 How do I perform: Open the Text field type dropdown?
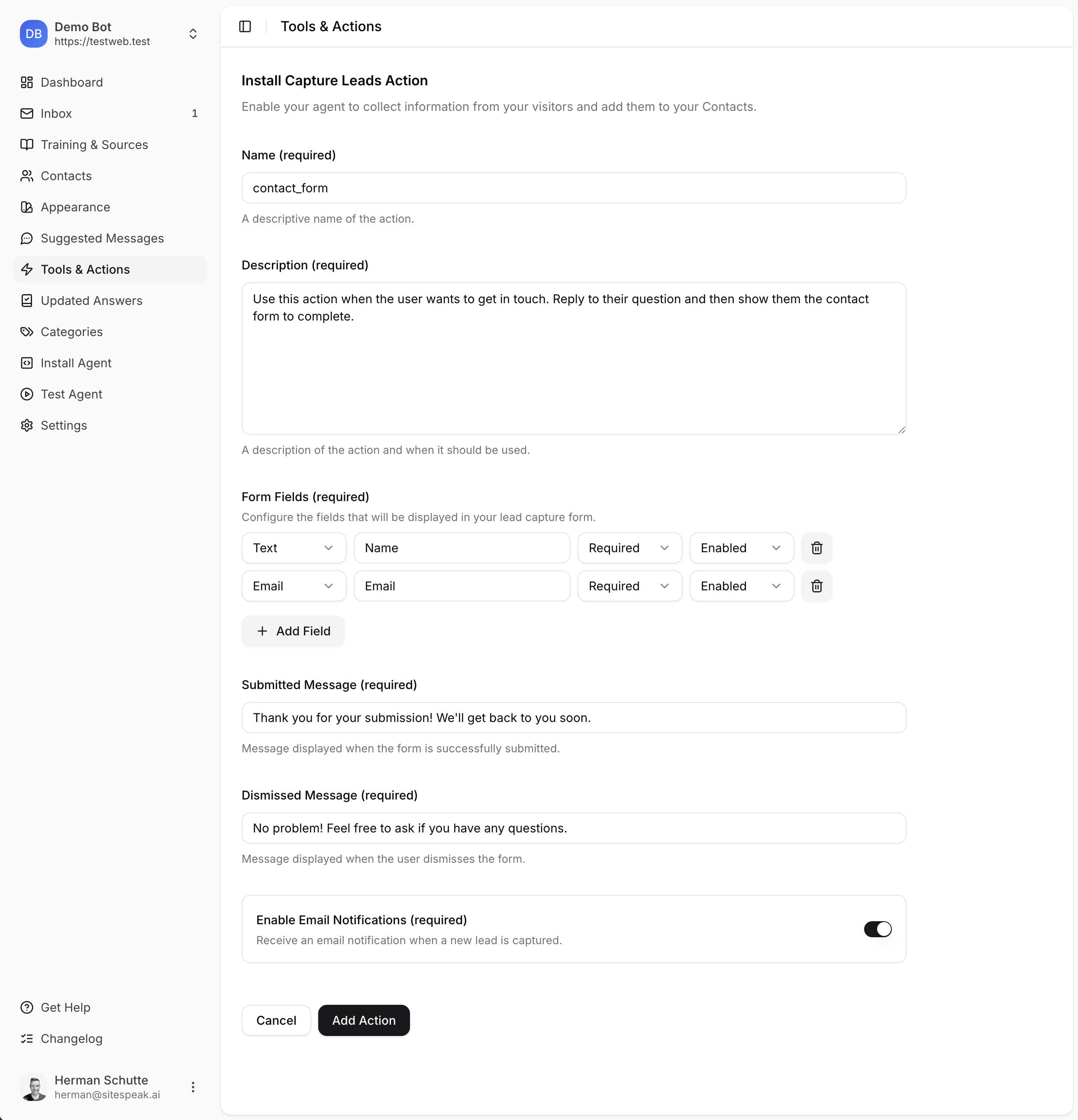(294, 548)
